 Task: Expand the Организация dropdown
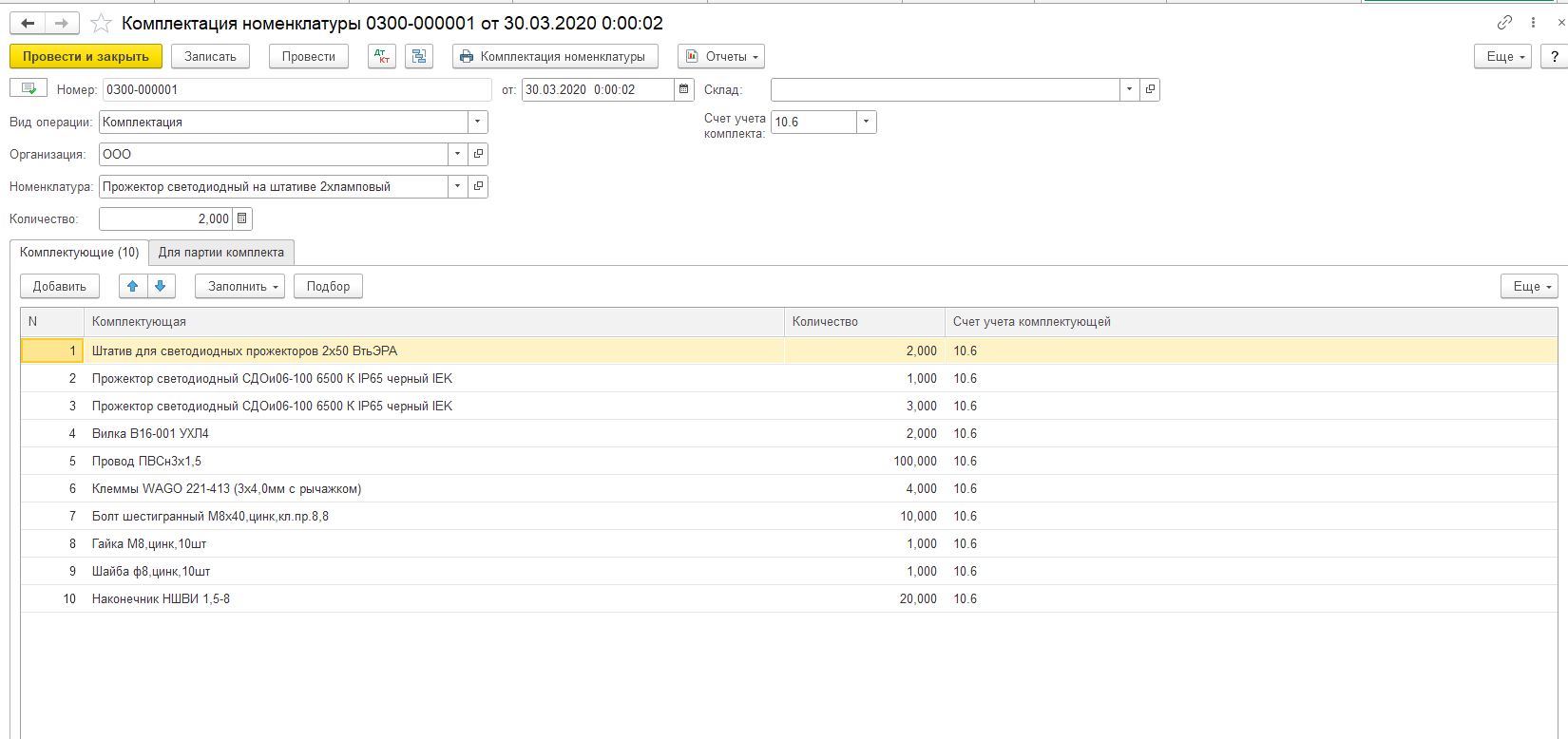point(457,154)
